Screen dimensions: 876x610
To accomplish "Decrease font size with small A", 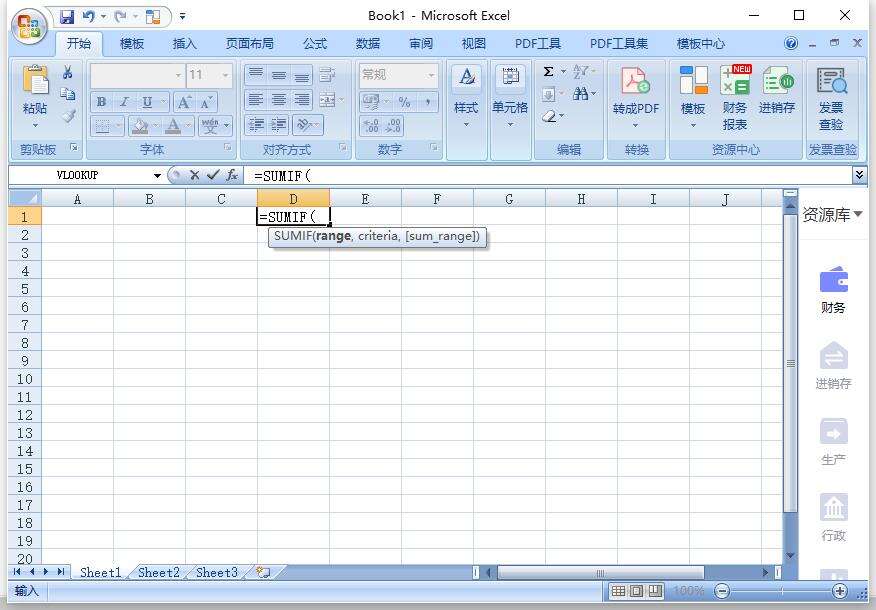I will tap(206, 103).
